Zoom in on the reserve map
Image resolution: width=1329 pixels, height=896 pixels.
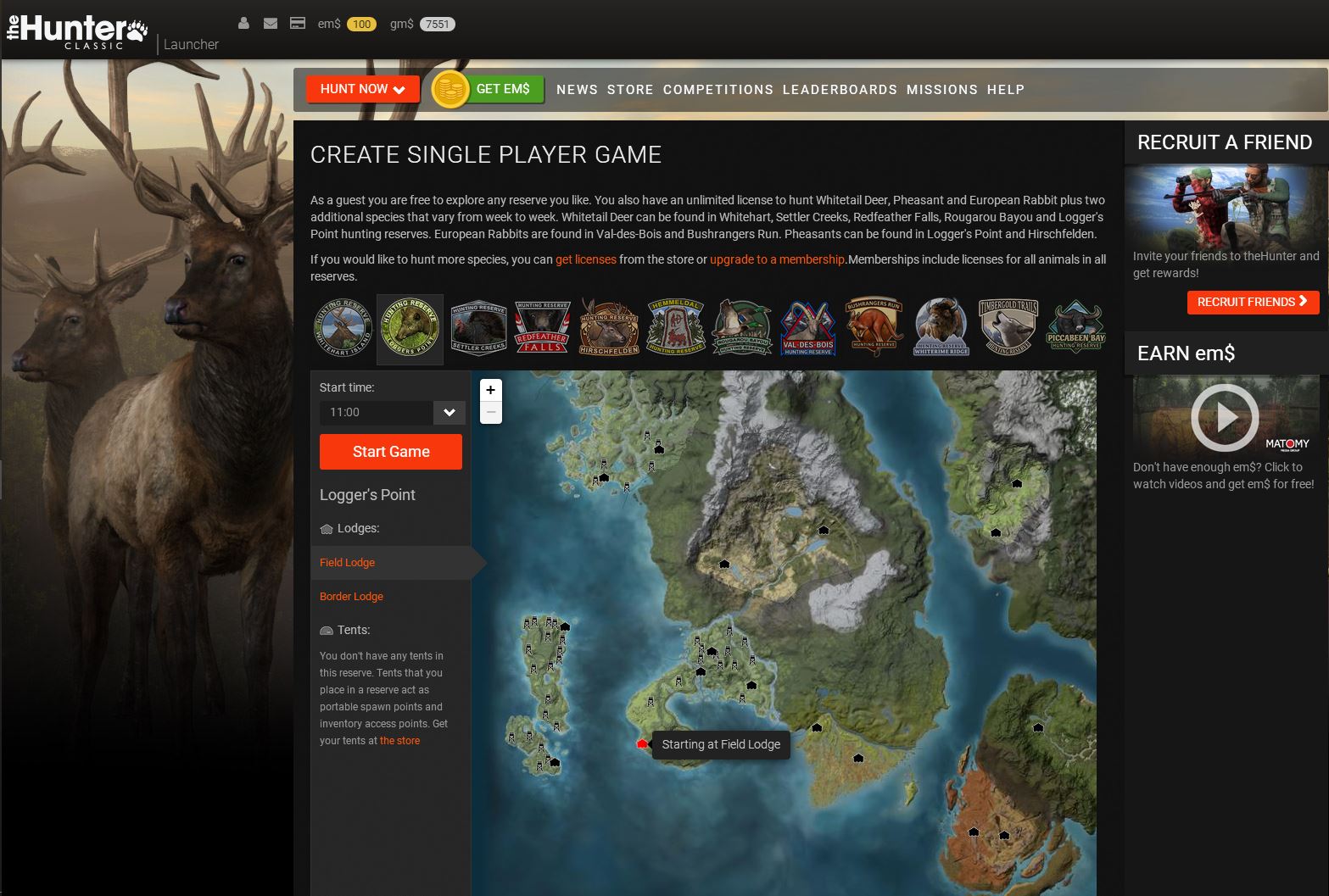(491, 390)
